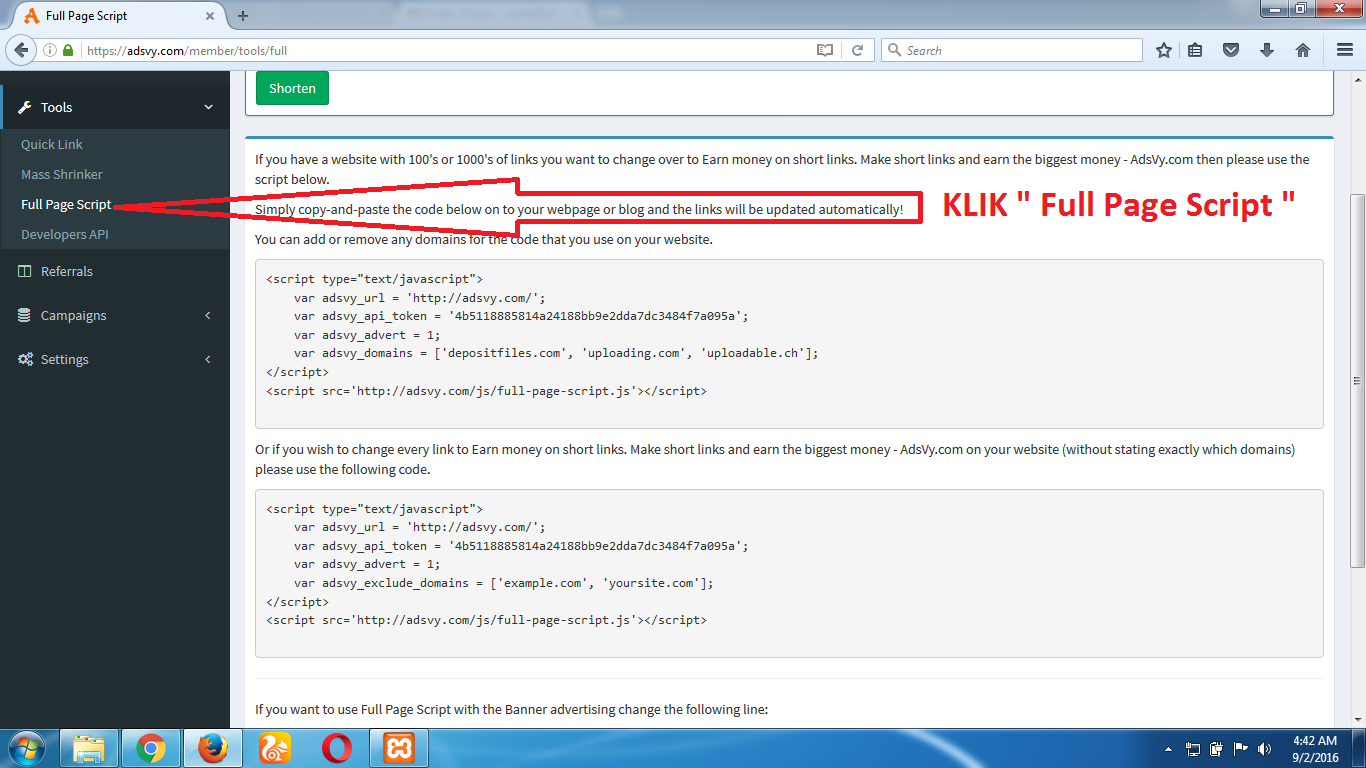Bookmark this page with star icon
1366x768 pixels.
pos(1164,50)
